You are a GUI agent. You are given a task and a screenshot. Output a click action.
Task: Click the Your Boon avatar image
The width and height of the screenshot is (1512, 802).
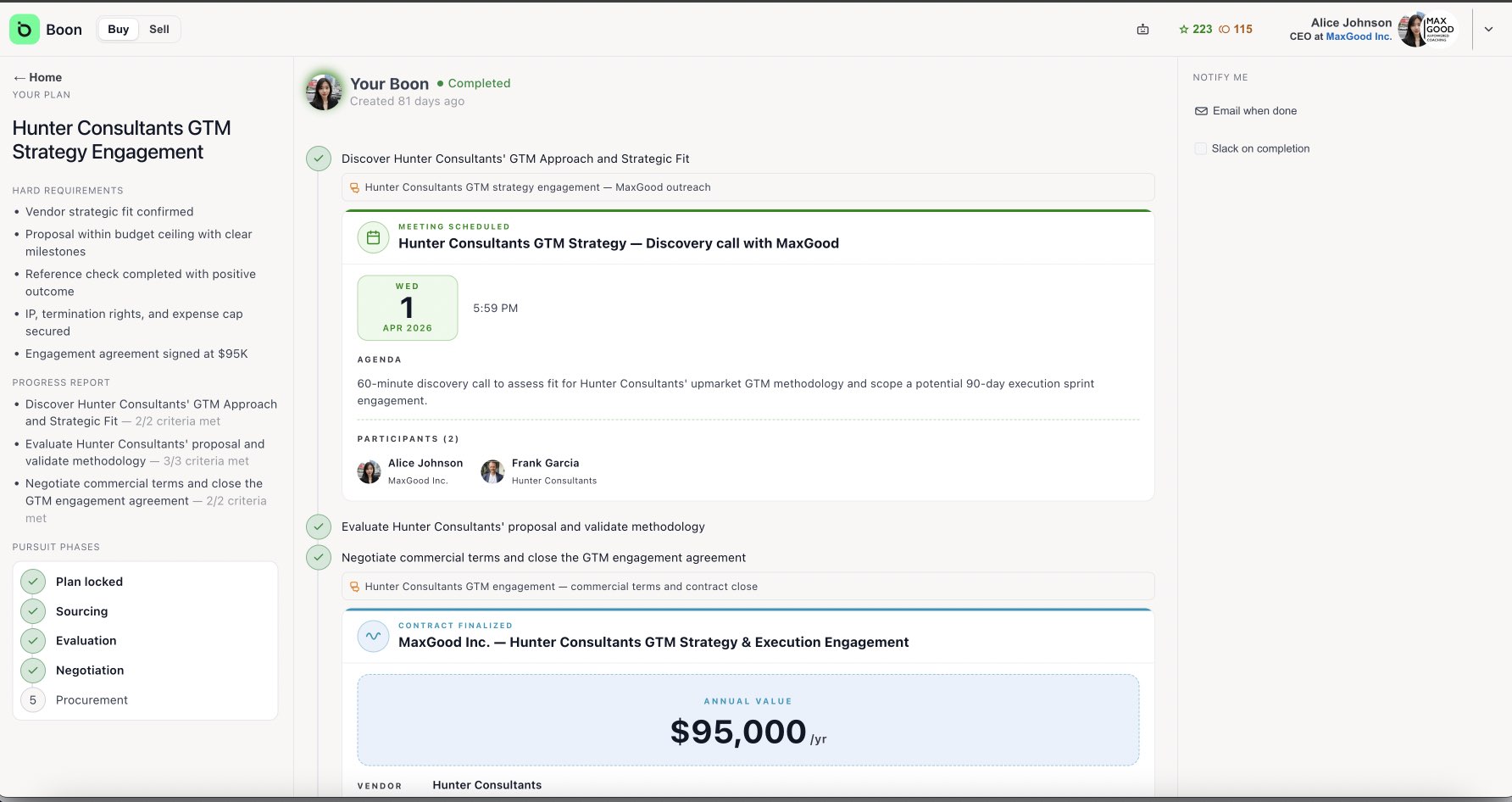(x=324, y=92)
